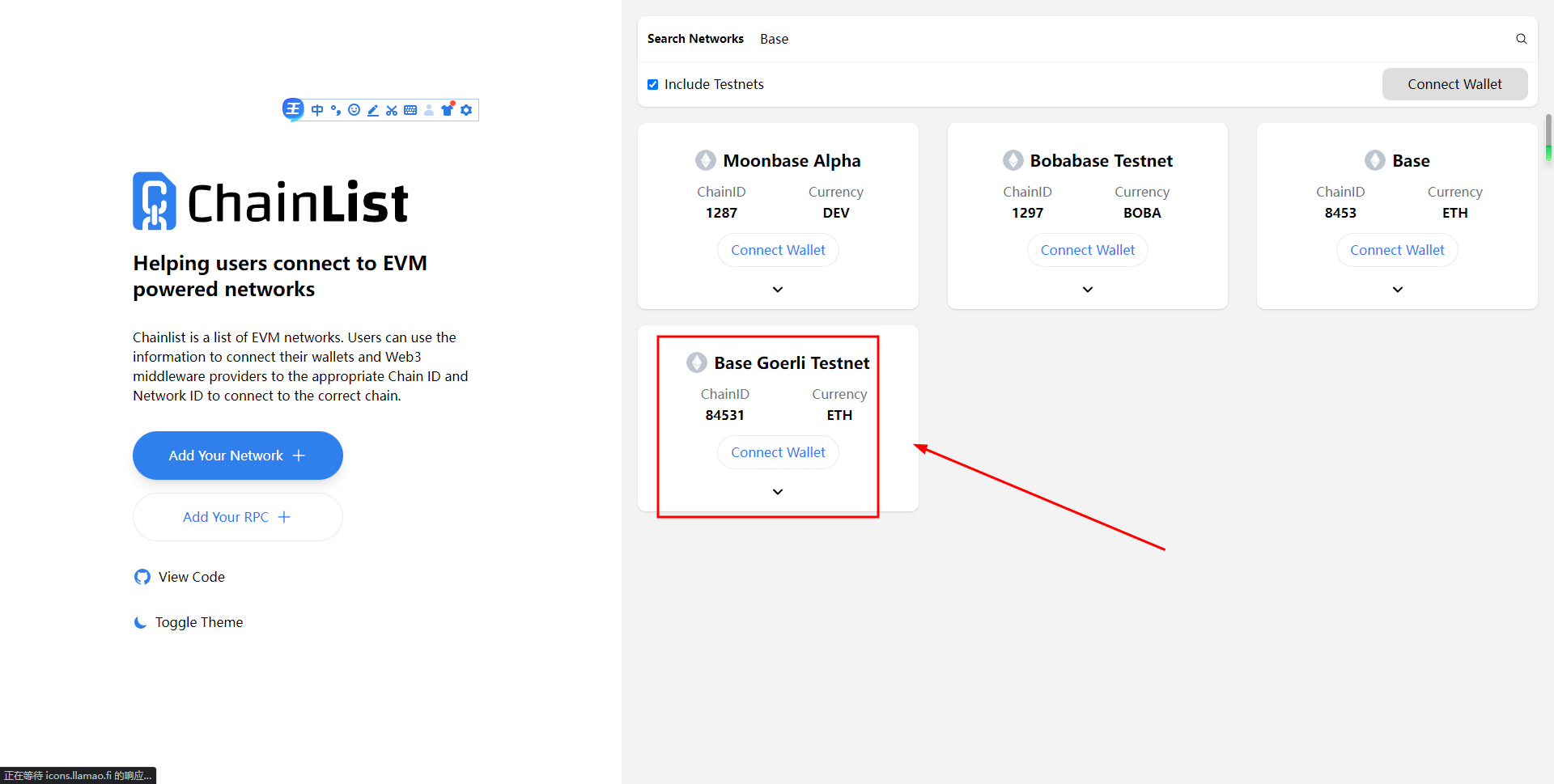The height and width of the screenshot is (784, 1554).
Task: Click the GitHub icon beside View Code
Action: pos(142,577)
